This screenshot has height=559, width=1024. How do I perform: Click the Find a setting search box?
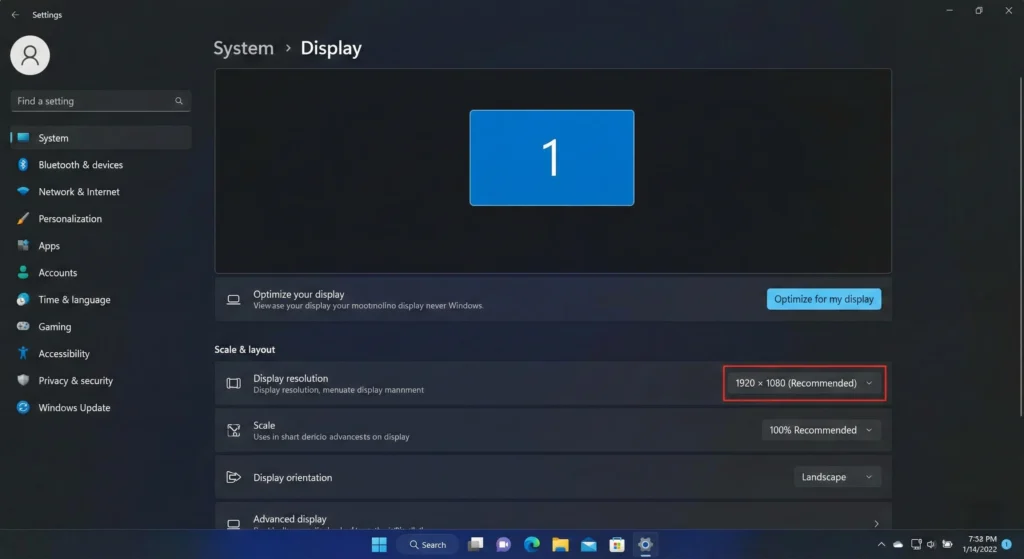(95, 101)
